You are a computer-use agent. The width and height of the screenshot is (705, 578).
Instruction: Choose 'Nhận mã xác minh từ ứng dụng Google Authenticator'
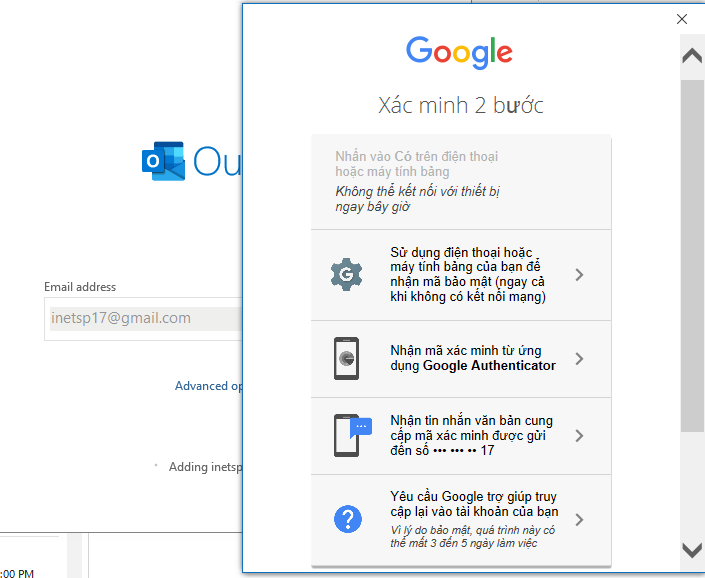pyautogui.click(x=461, y=359)
